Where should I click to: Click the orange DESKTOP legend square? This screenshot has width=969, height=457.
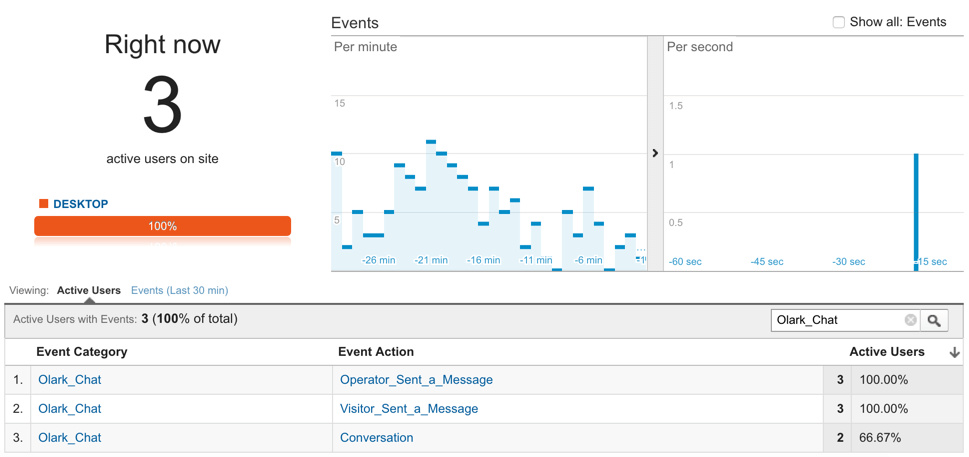tap(43, 204)
